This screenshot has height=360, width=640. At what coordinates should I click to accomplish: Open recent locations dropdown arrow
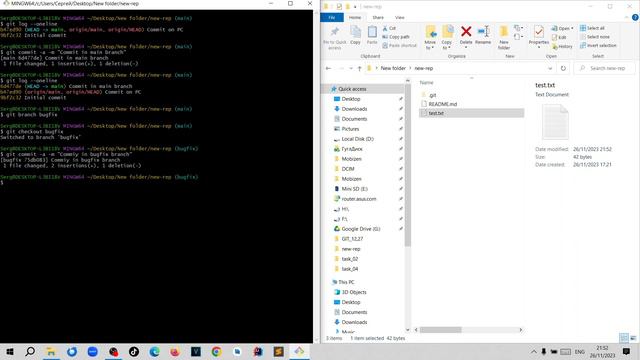(351, 68)
